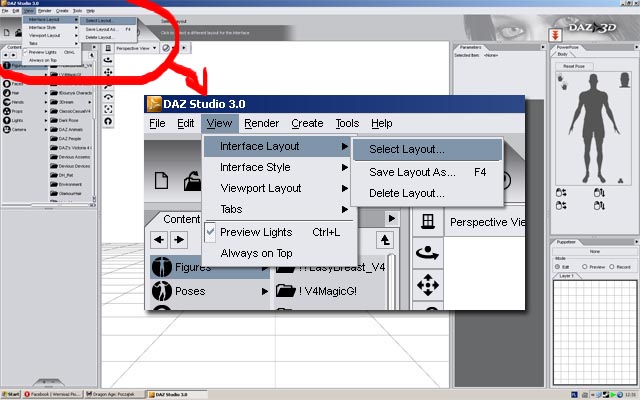Open the DAZ Animals folder in Content list
Image resolution: width=640 pixels, height=400 pixels.
coord(70,129)
